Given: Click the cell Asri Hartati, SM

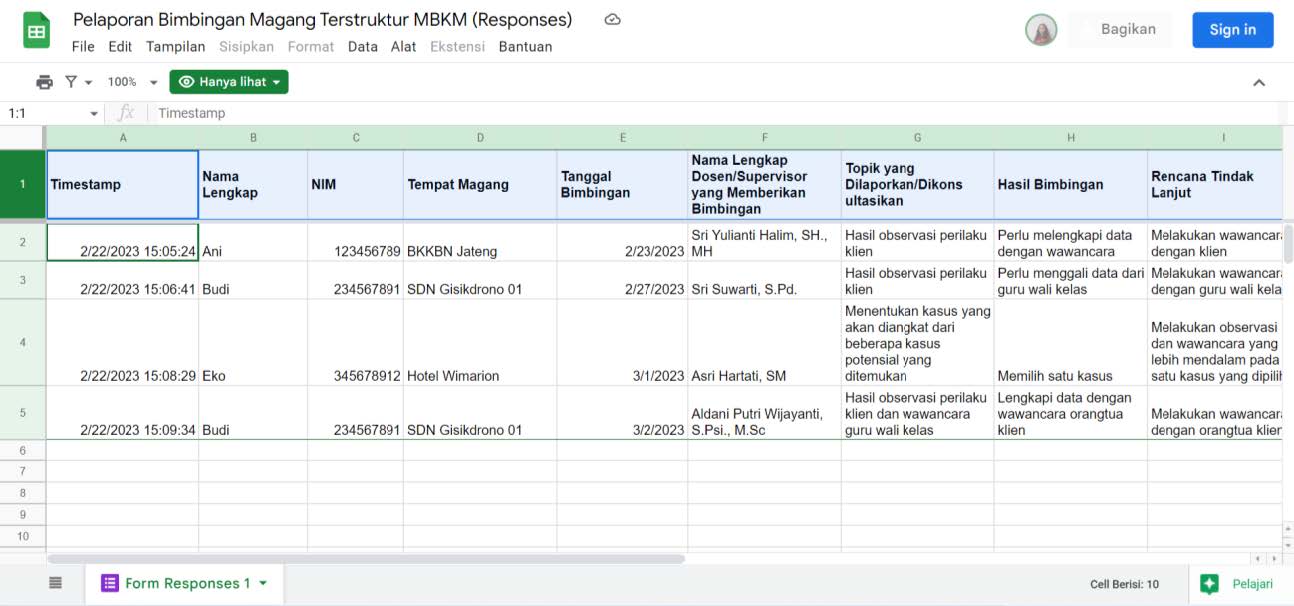Looking at the screenshot, I should pos(764,343).
